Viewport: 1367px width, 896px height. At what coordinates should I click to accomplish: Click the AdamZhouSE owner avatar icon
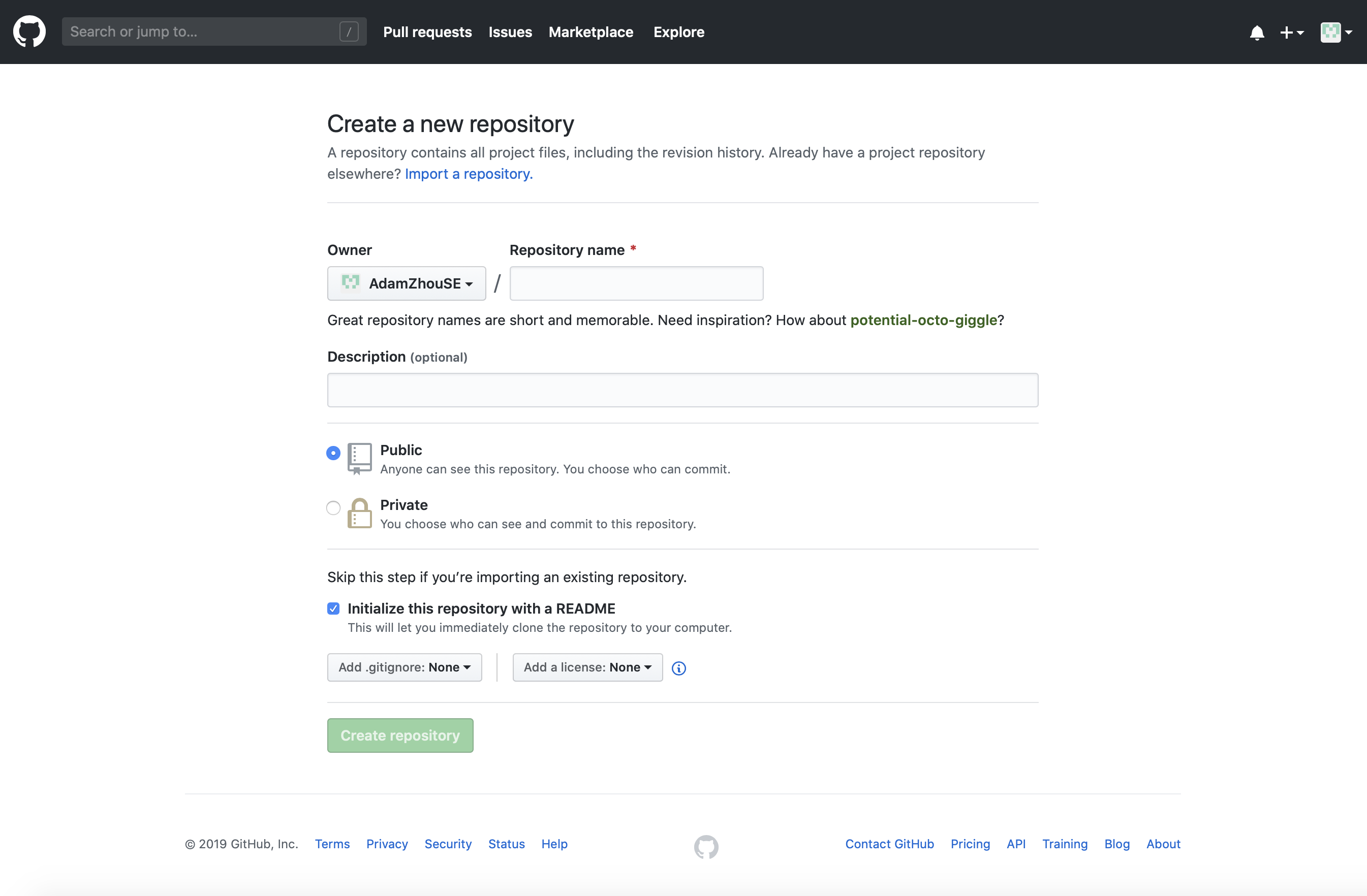point(350,283)
